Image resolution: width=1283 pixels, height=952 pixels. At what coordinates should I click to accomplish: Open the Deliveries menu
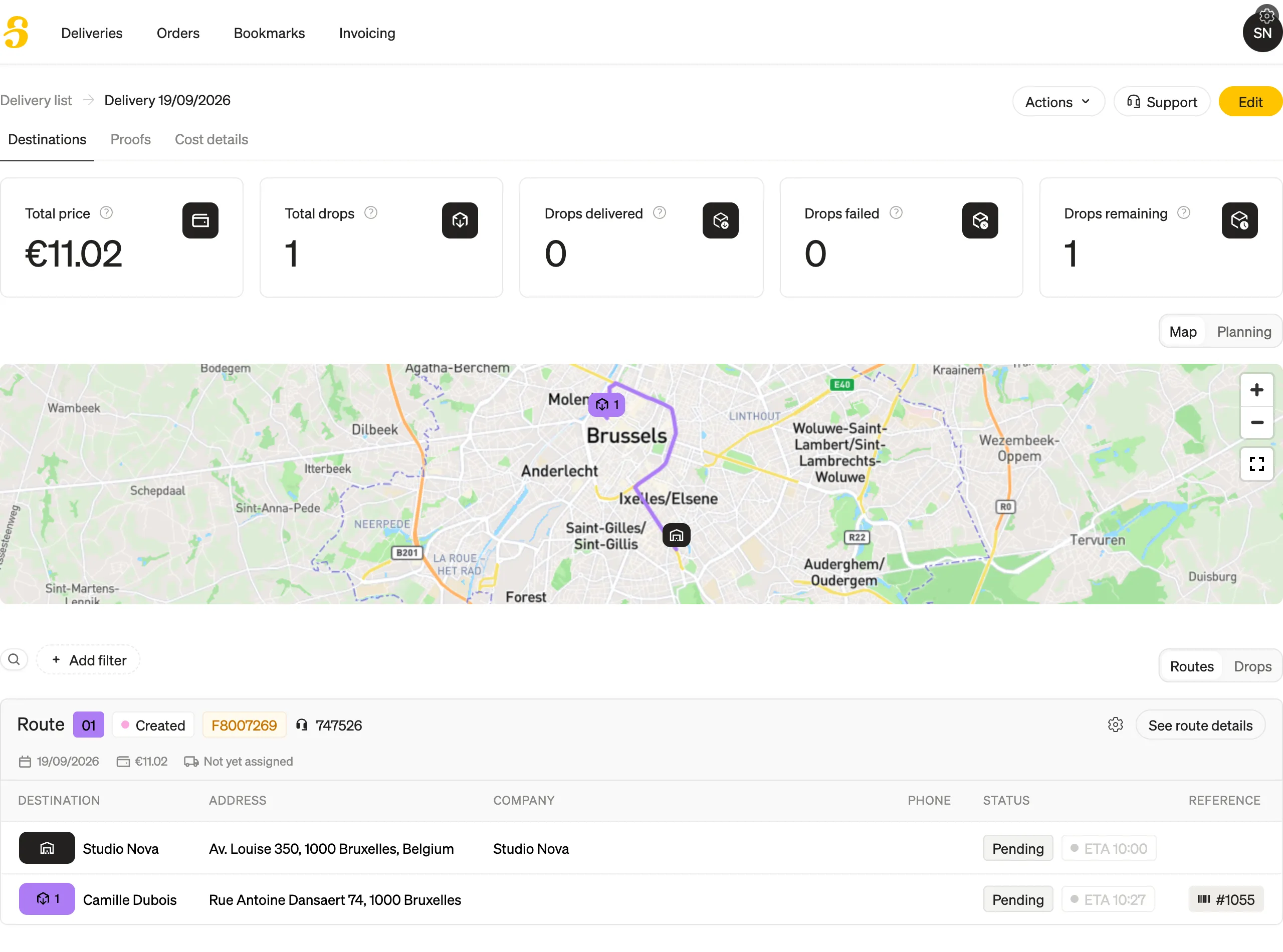pos(92,33)
